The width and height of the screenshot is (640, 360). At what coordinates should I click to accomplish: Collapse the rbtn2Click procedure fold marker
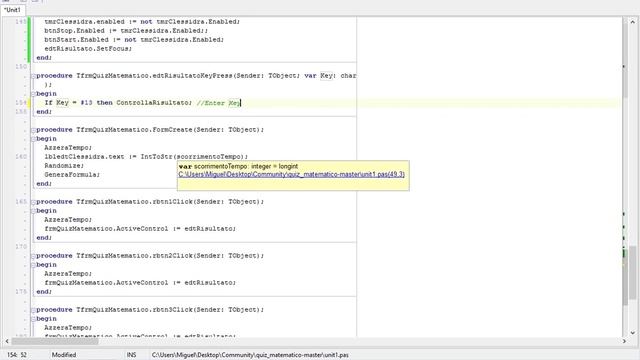pyautogui.click(x=33, y=256)
